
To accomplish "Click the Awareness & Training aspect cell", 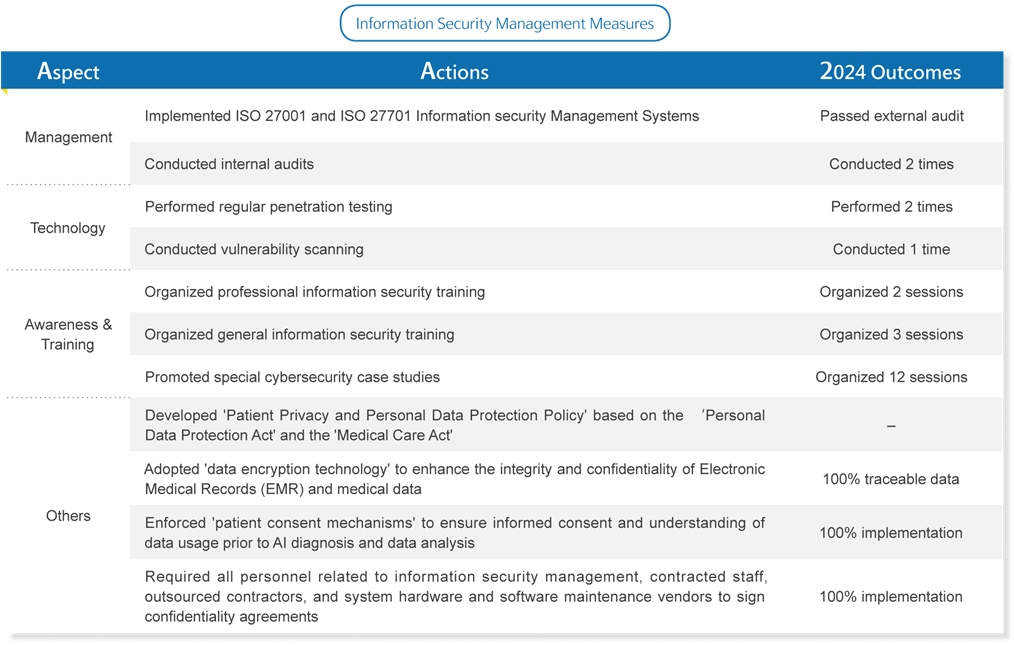I will (x=68, y=334).
